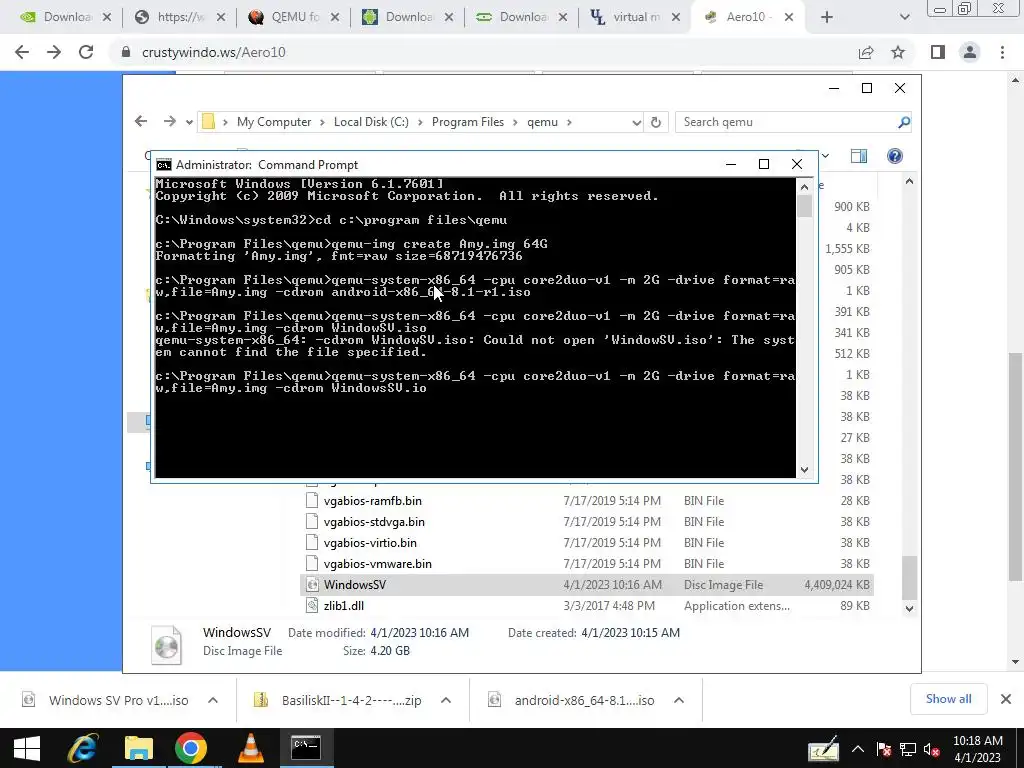Screen dimensions: 1024x768
Task: Click the crustywindo.ws address bar
Action: 483,52
